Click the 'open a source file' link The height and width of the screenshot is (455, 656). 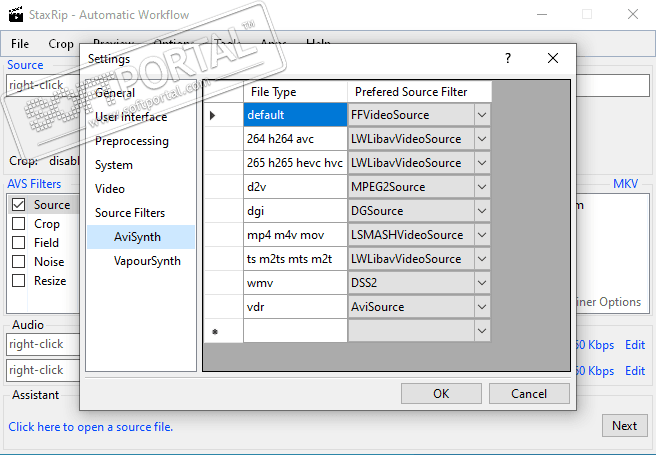[x=90, y=427]
